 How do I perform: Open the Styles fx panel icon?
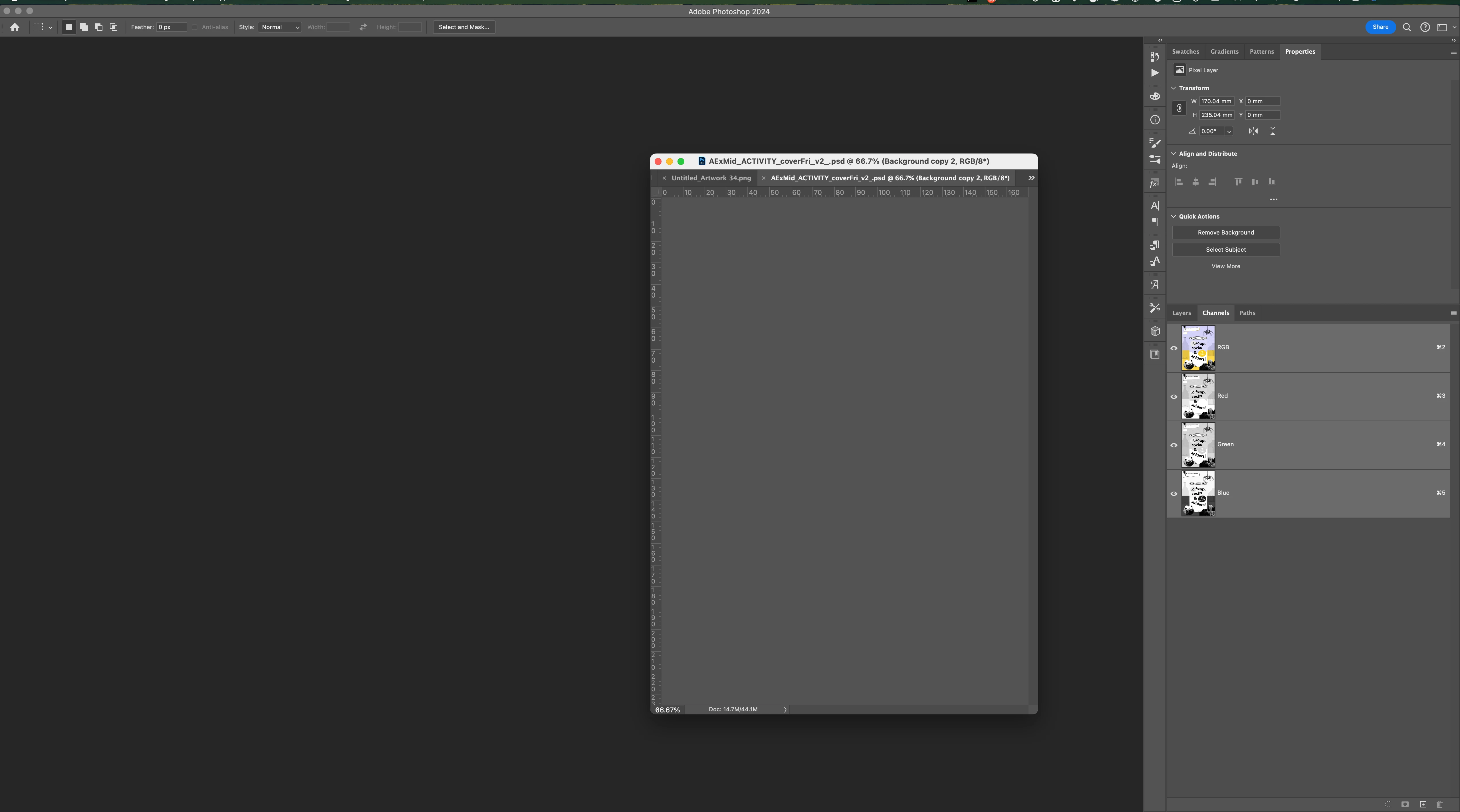tap(1155, 183)
